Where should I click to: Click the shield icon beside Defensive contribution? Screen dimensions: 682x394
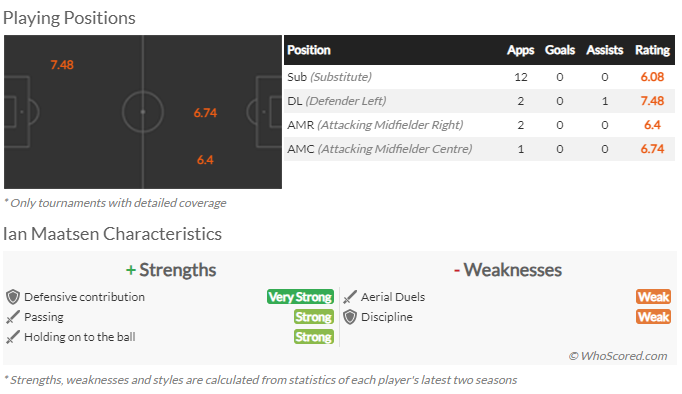click(13, 297)
